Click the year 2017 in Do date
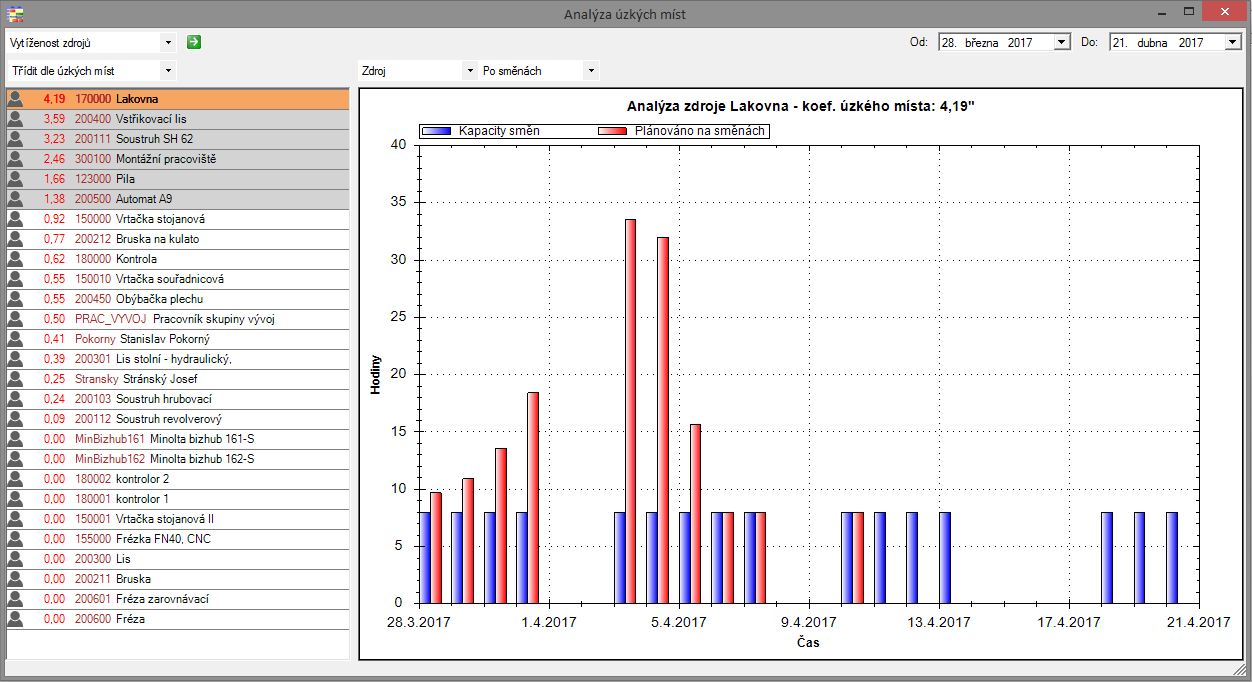This screenshot has height=682, width=1252. (1191, 43)
